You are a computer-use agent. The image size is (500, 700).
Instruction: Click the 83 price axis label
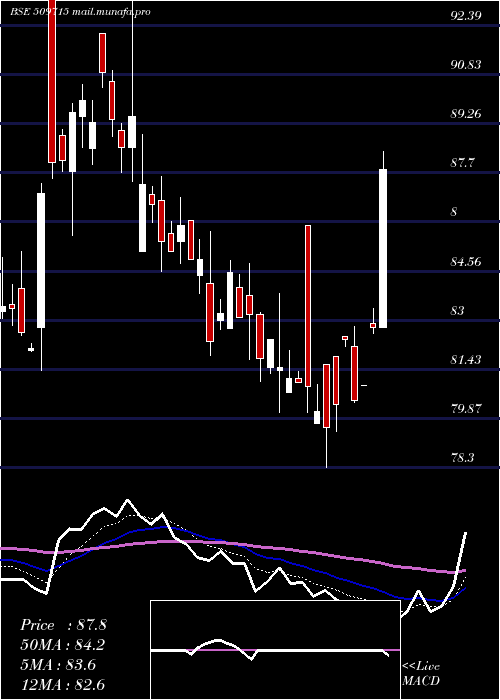pos(457,310)
